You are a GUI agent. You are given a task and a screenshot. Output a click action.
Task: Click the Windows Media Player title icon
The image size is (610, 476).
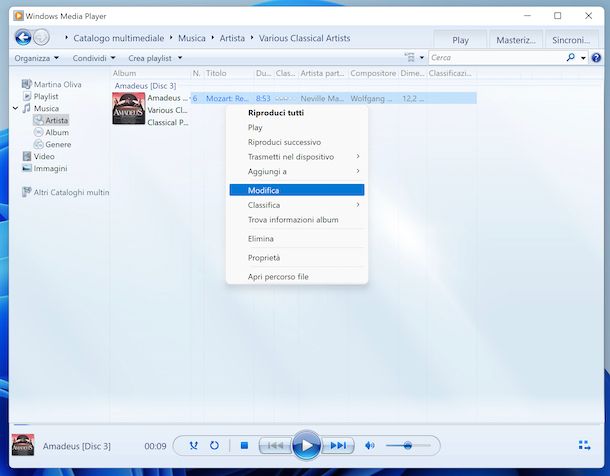(18, 16)
